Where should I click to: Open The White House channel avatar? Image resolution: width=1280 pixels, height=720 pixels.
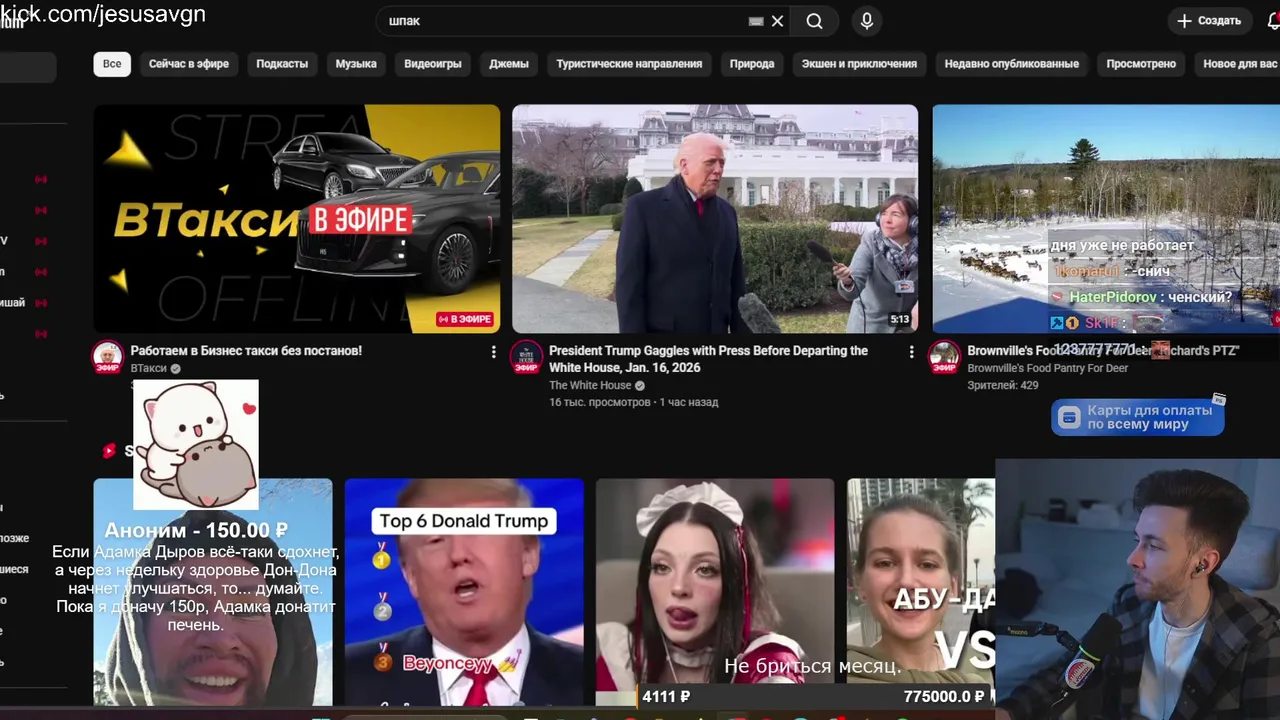click(526, 357)
